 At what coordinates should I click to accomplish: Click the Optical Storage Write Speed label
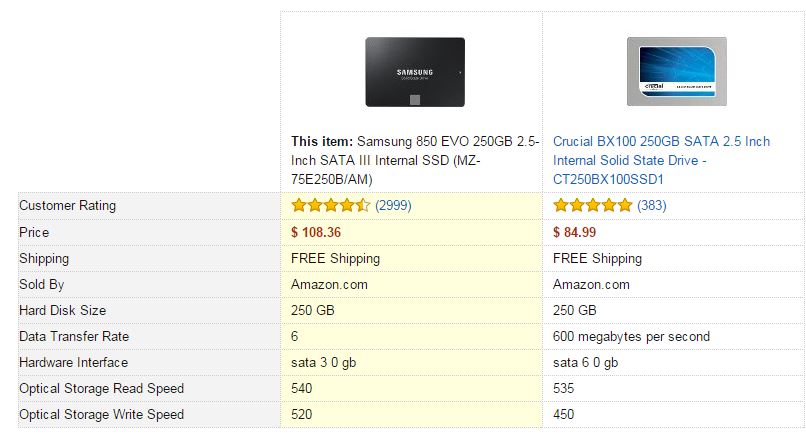(101, 414)
